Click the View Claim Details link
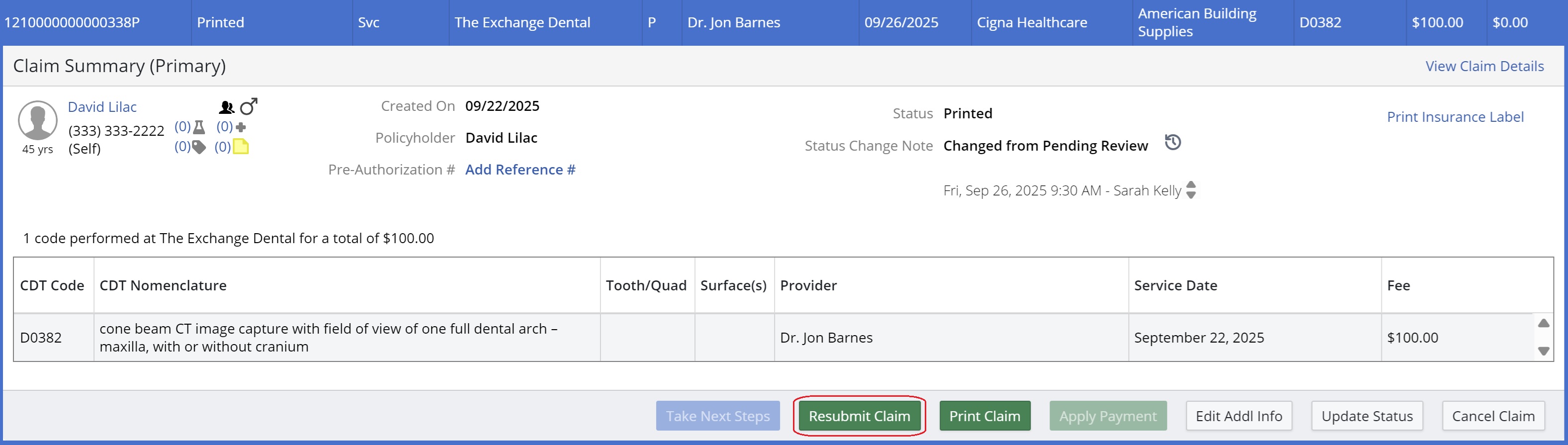The width and height of the screenshot is (1568, 445). (1484, 66)
